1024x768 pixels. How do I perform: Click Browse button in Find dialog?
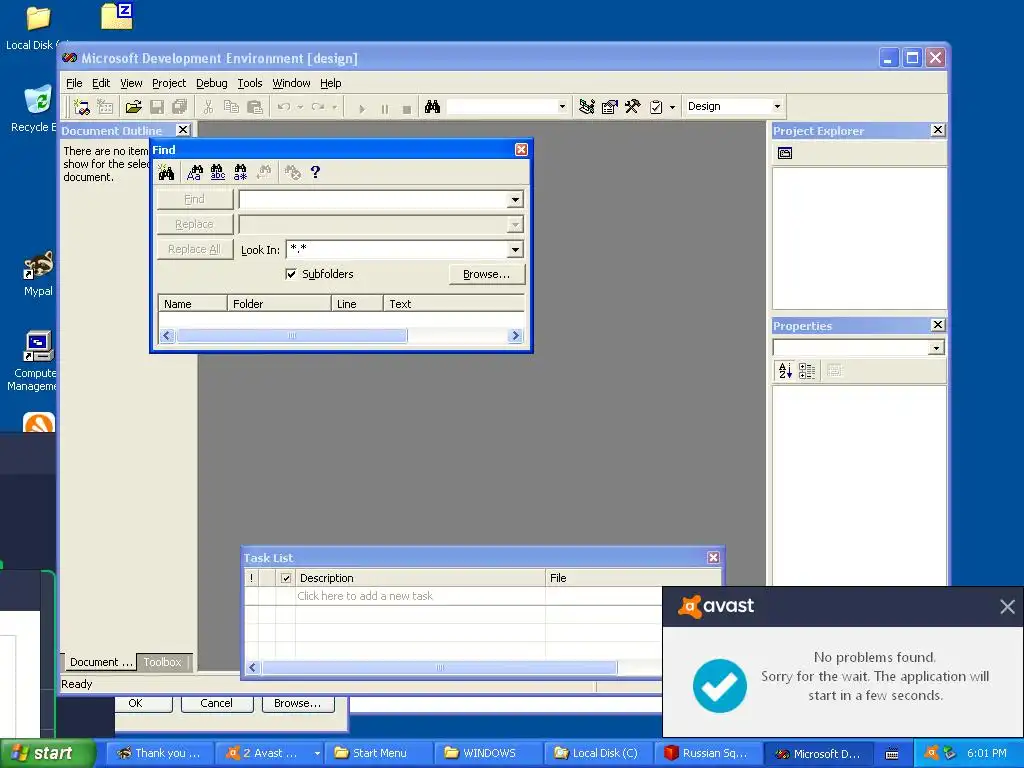click(x=487, y=274)
